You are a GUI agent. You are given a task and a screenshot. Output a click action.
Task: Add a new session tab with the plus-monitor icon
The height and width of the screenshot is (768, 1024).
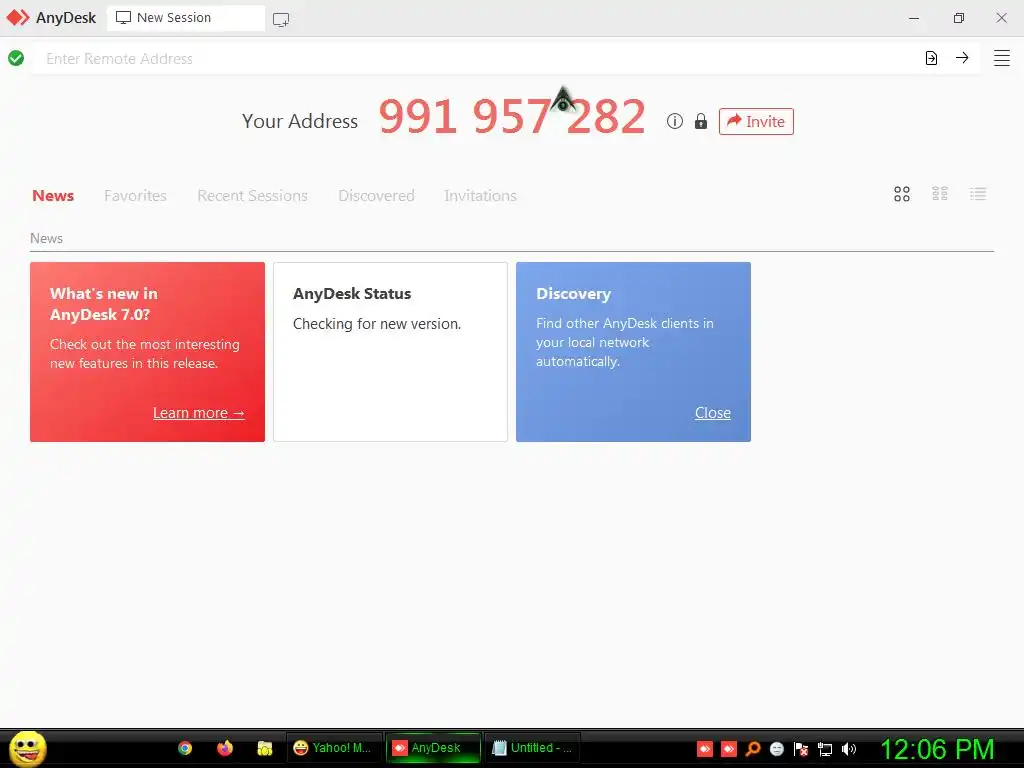pyautogui.click(x=281, y=20)
